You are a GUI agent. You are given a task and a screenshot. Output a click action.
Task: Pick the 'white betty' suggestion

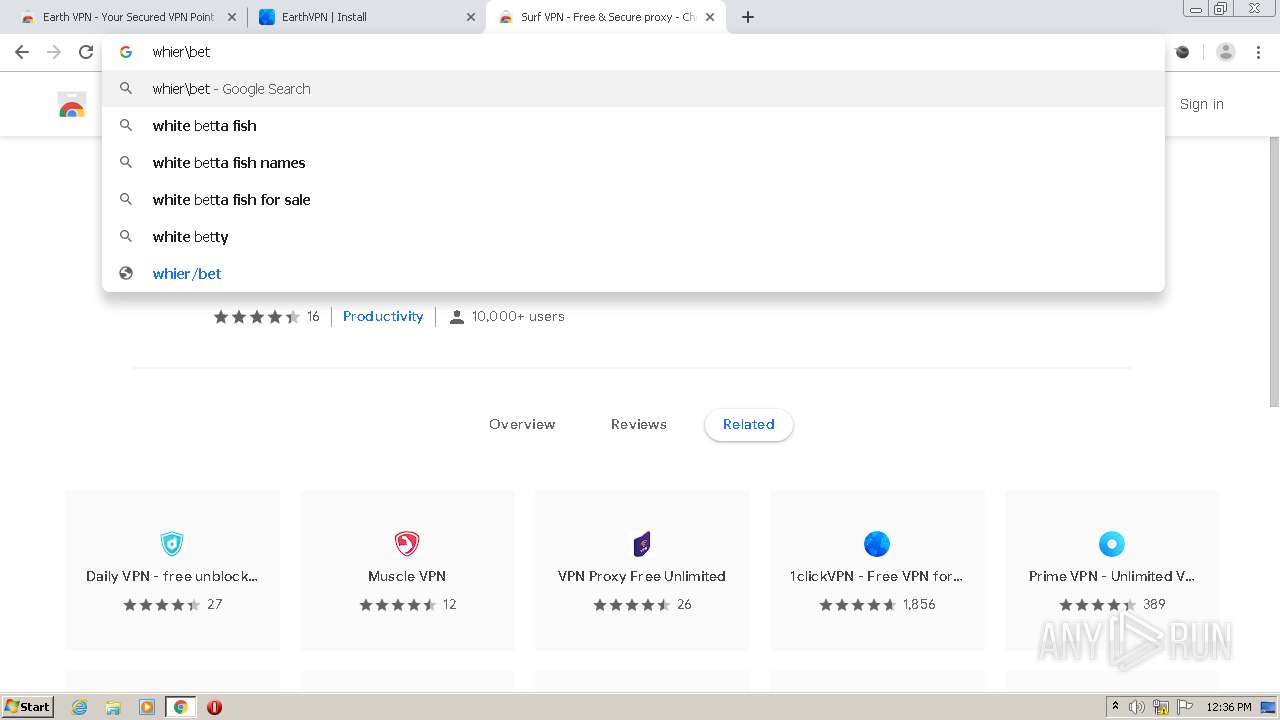pos(633,237)
